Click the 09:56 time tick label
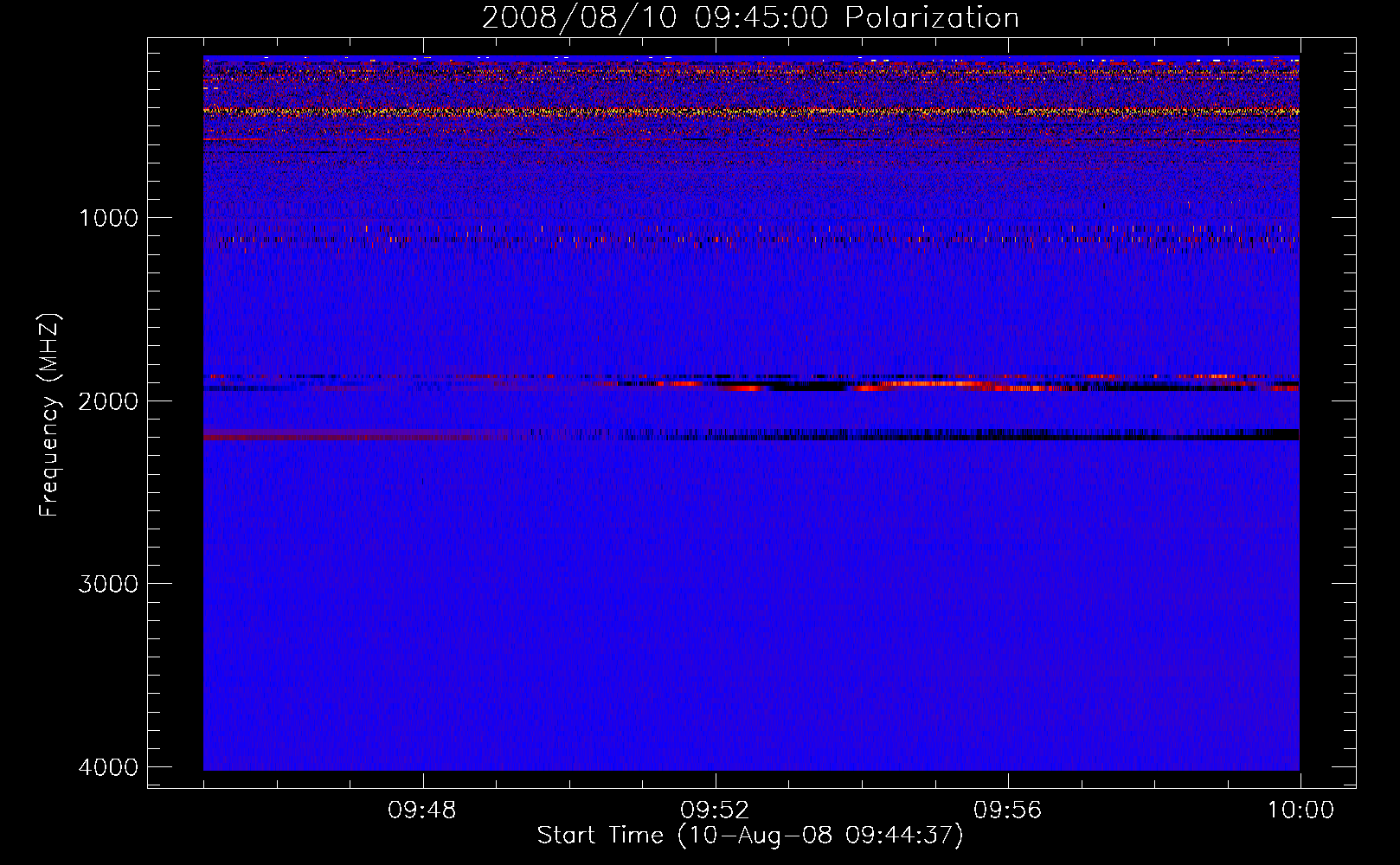Screen dimensions: 1400x865 click(1008, 811)
